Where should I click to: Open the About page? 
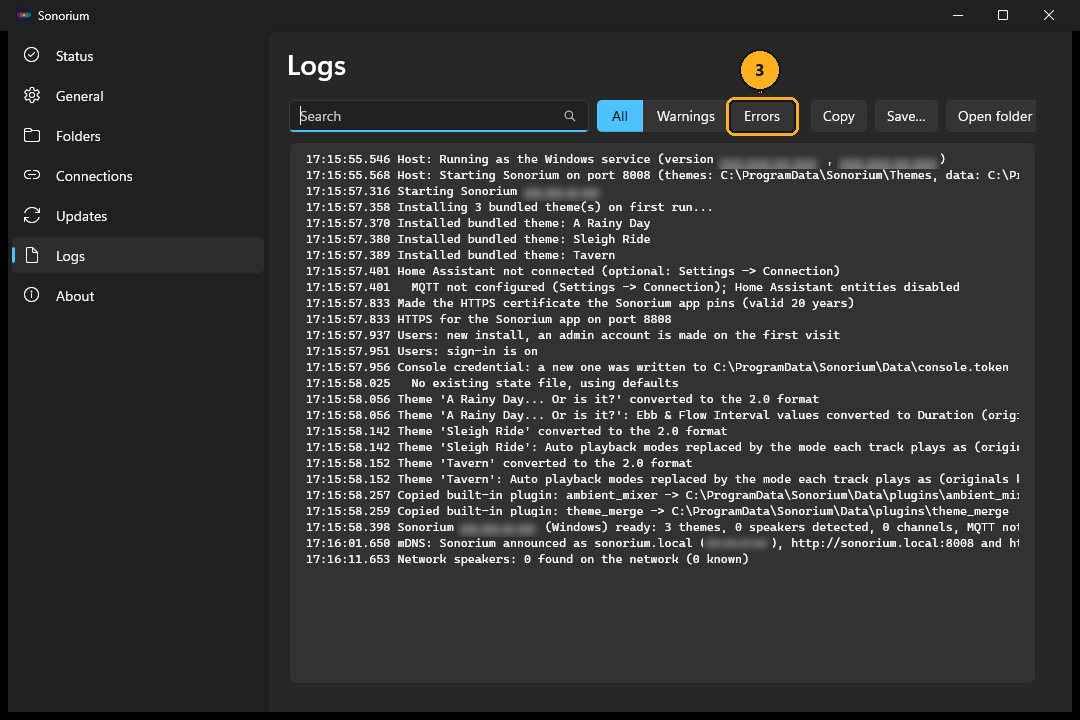138,296
